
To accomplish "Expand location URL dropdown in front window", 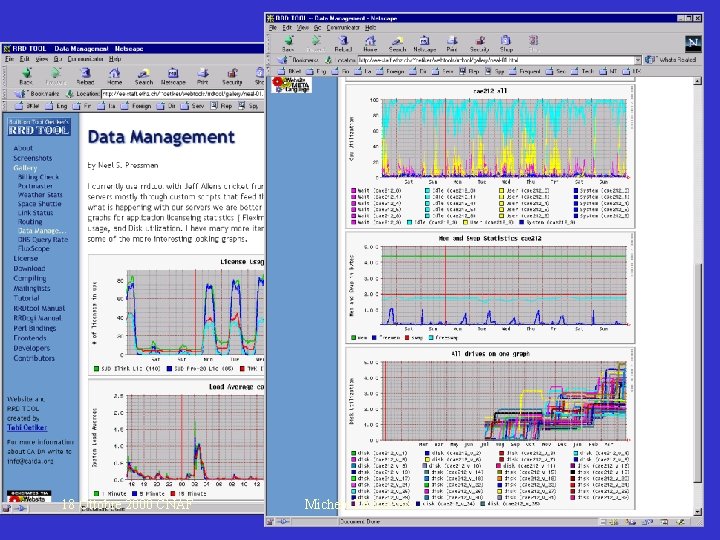I will [637, 60].
